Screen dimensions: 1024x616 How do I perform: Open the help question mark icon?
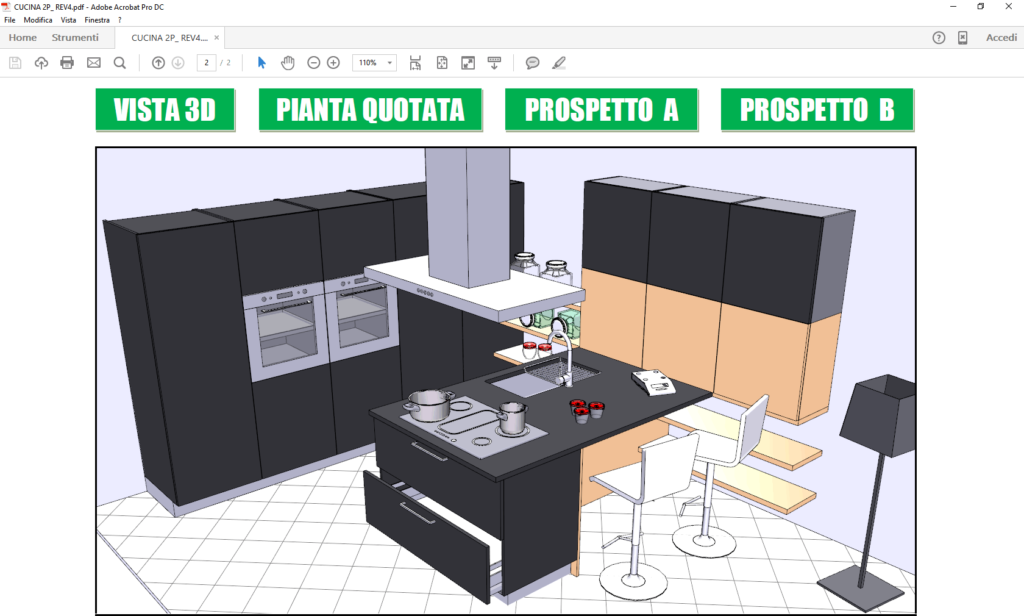(938, 38)
